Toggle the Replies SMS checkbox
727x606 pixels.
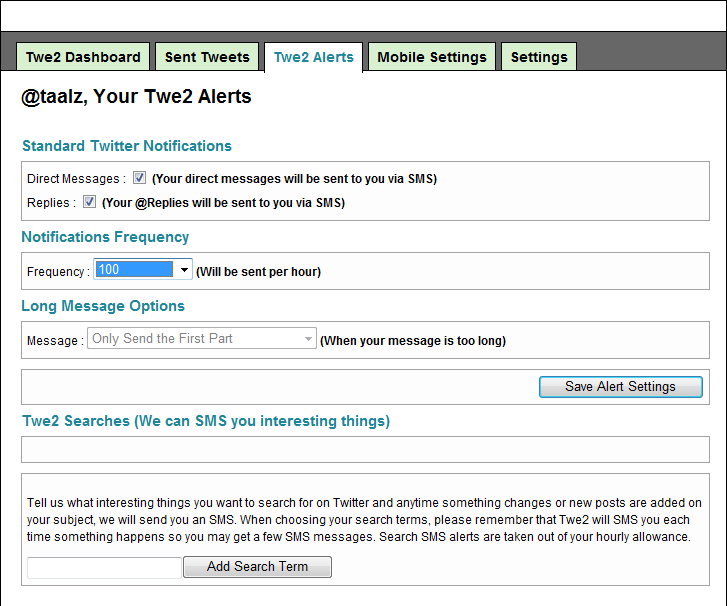pos(89,202)
